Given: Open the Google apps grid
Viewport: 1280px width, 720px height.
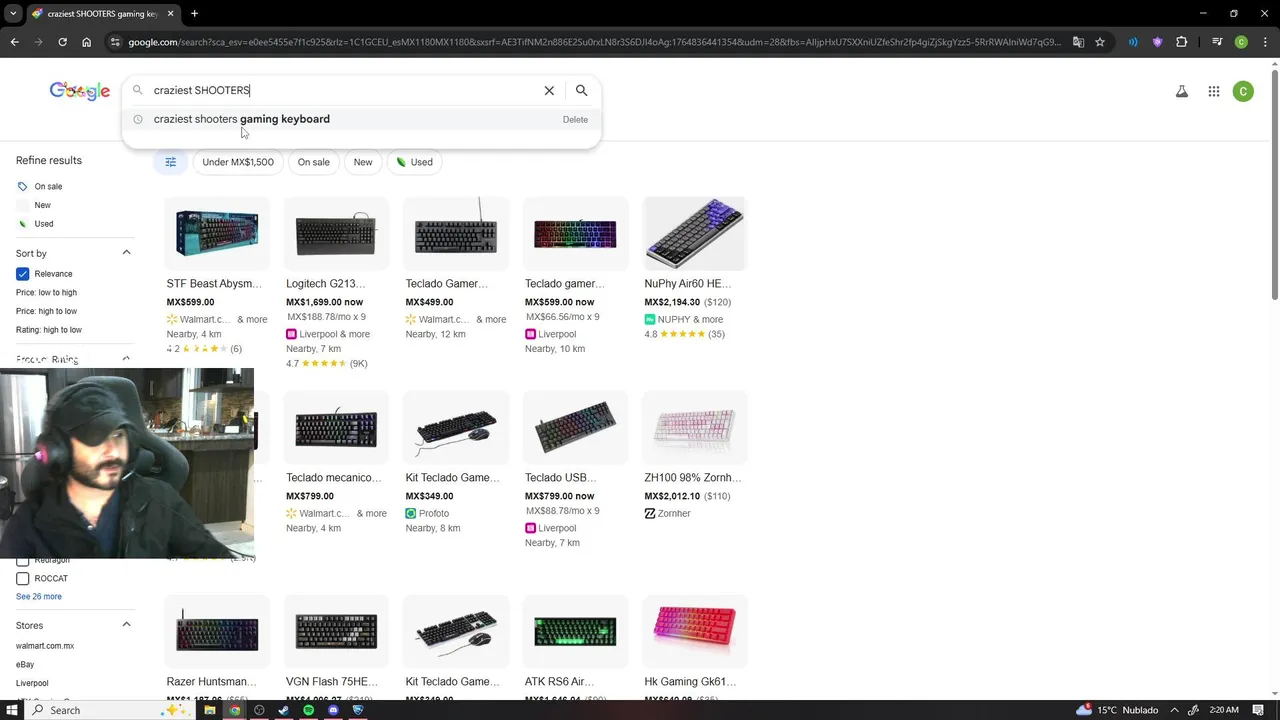Looking at the screenshot, I should pos(1213,91).
